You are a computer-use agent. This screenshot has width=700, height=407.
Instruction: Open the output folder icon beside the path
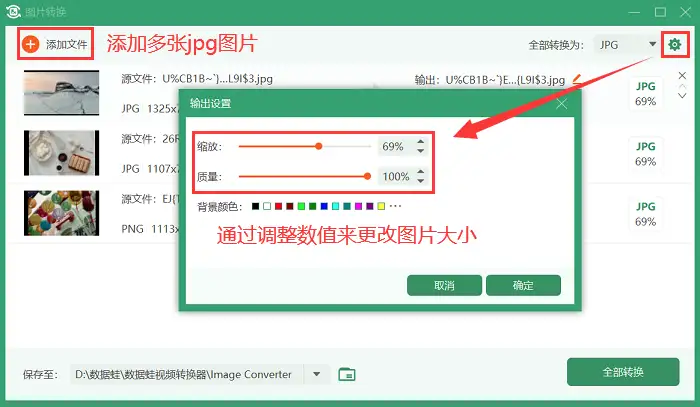coord(347,374)
